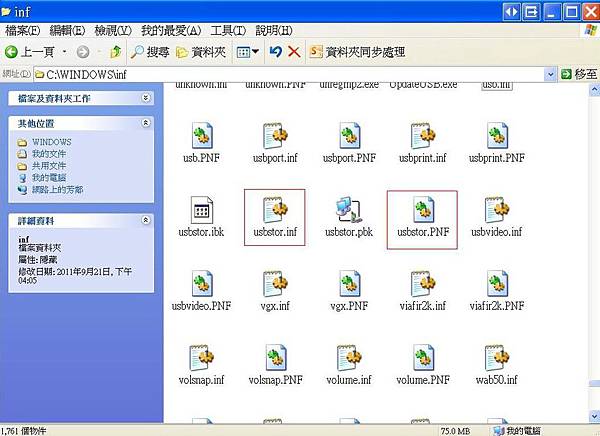Select the volume.inf file icon
The height and width of the screenshot is (436, 600).
tap(349, 358)
